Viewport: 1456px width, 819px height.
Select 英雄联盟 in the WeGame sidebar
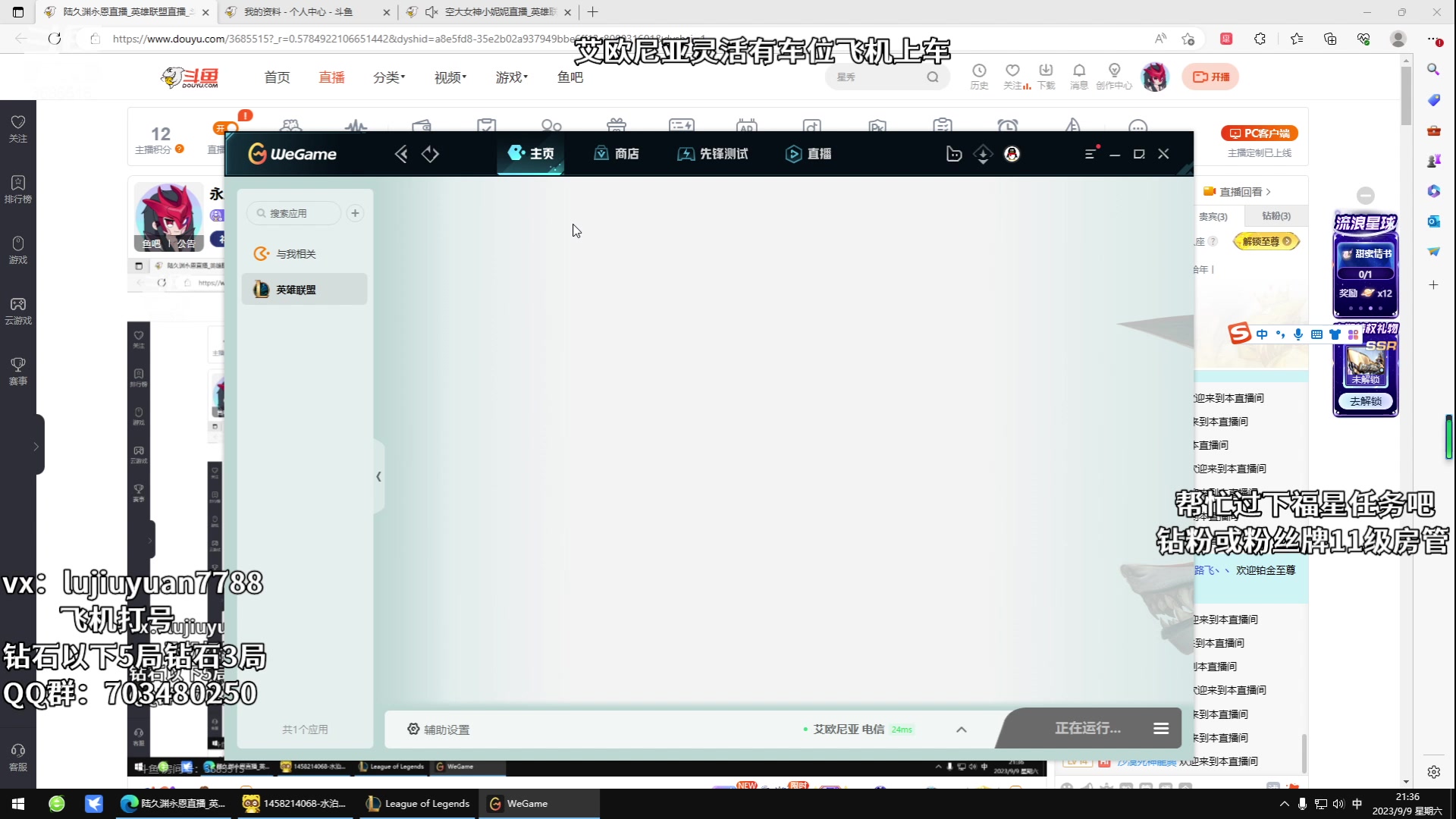pyautogui.click(x=304, y=290)
